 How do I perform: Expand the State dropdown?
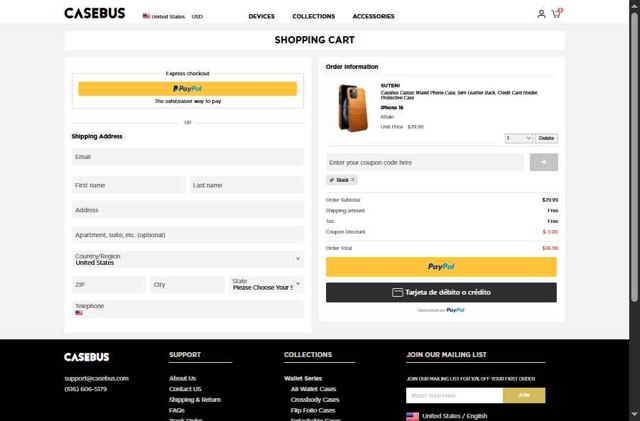(266, 284)
